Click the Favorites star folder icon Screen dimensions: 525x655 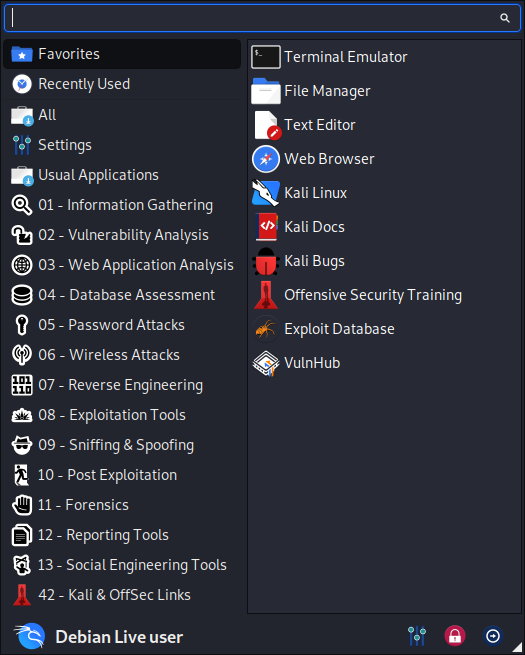coord(22,54)
